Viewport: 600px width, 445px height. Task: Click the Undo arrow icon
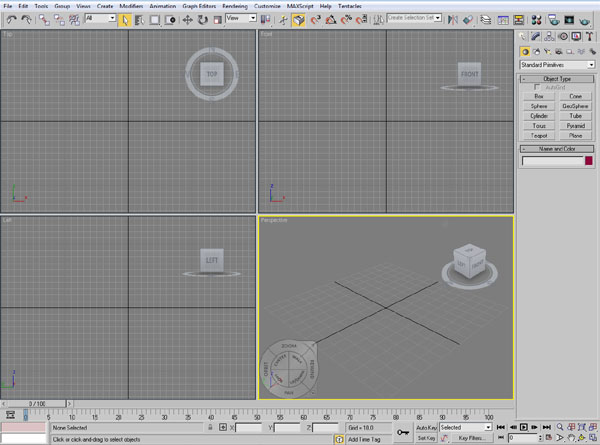pyautogui.click(x=11, y=19)
